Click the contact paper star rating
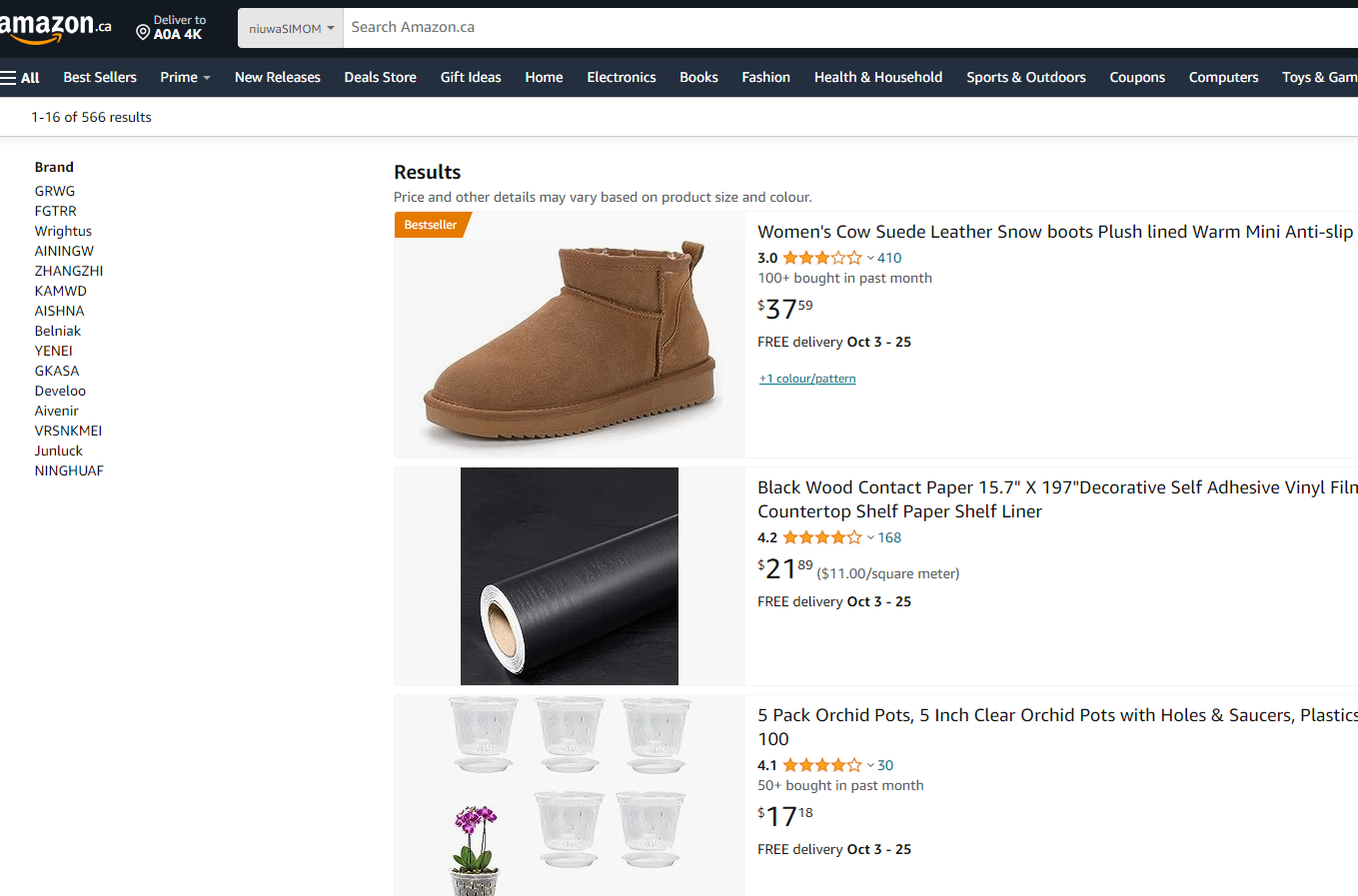 click(821, 537)
